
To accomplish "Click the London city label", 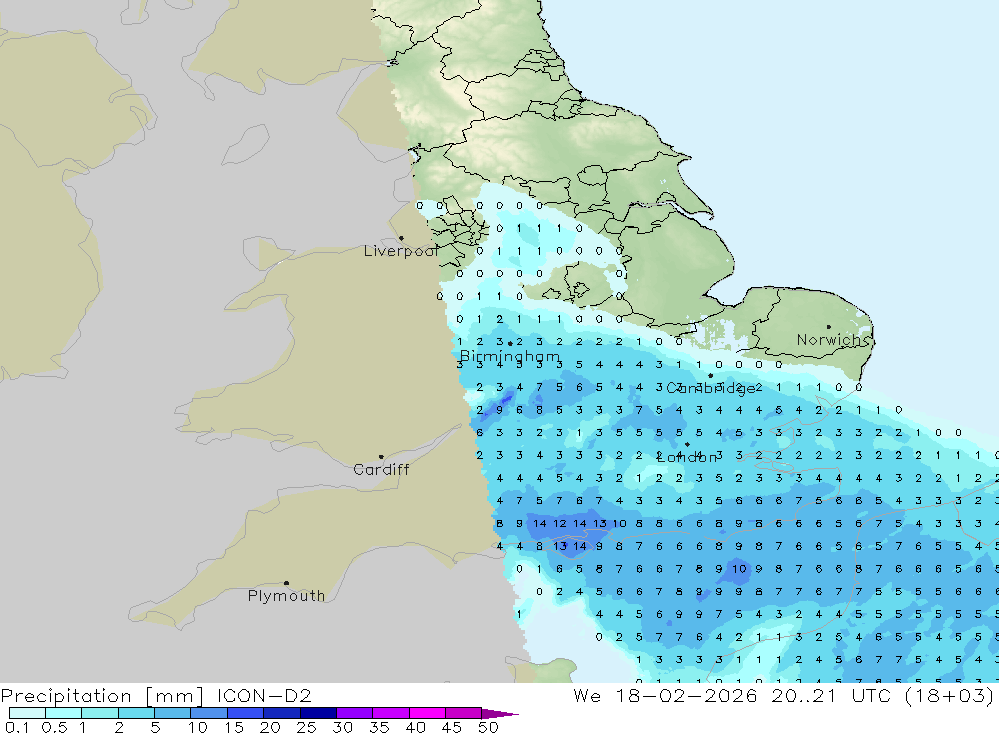I will (687, 457).
